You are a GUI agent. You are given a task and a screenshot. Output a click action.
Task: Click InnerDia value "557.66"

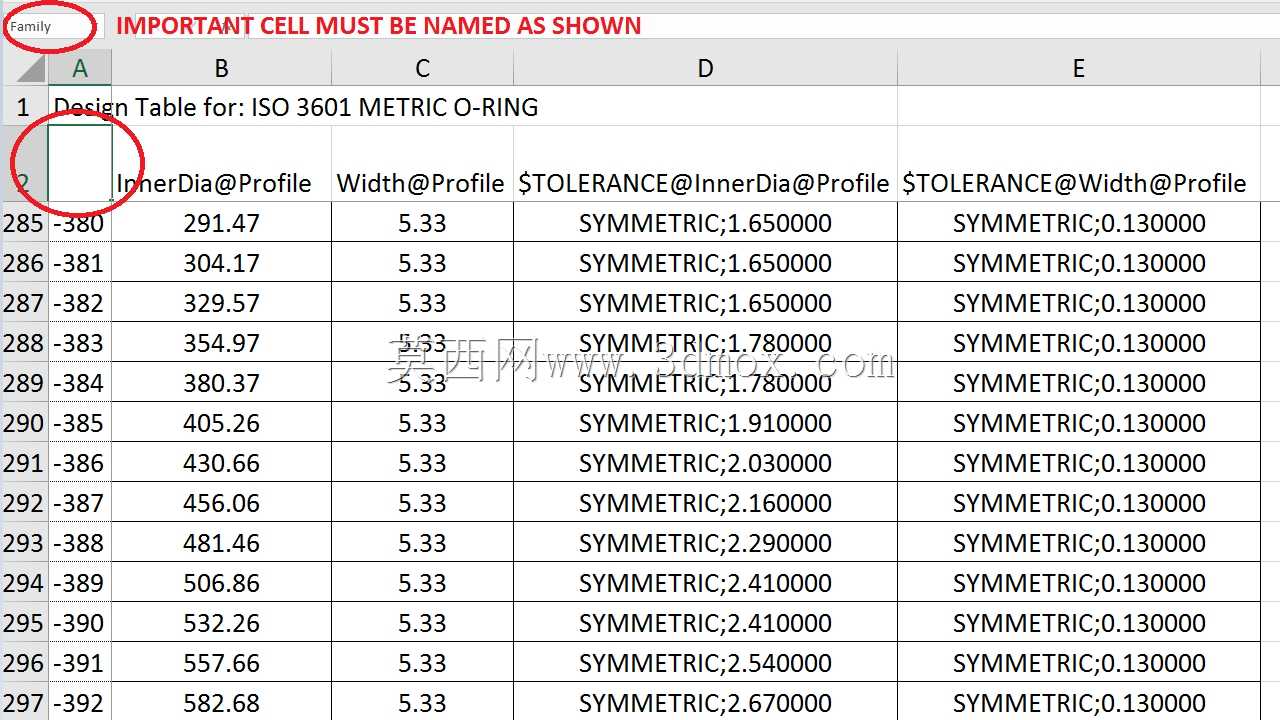pos(221,662)
